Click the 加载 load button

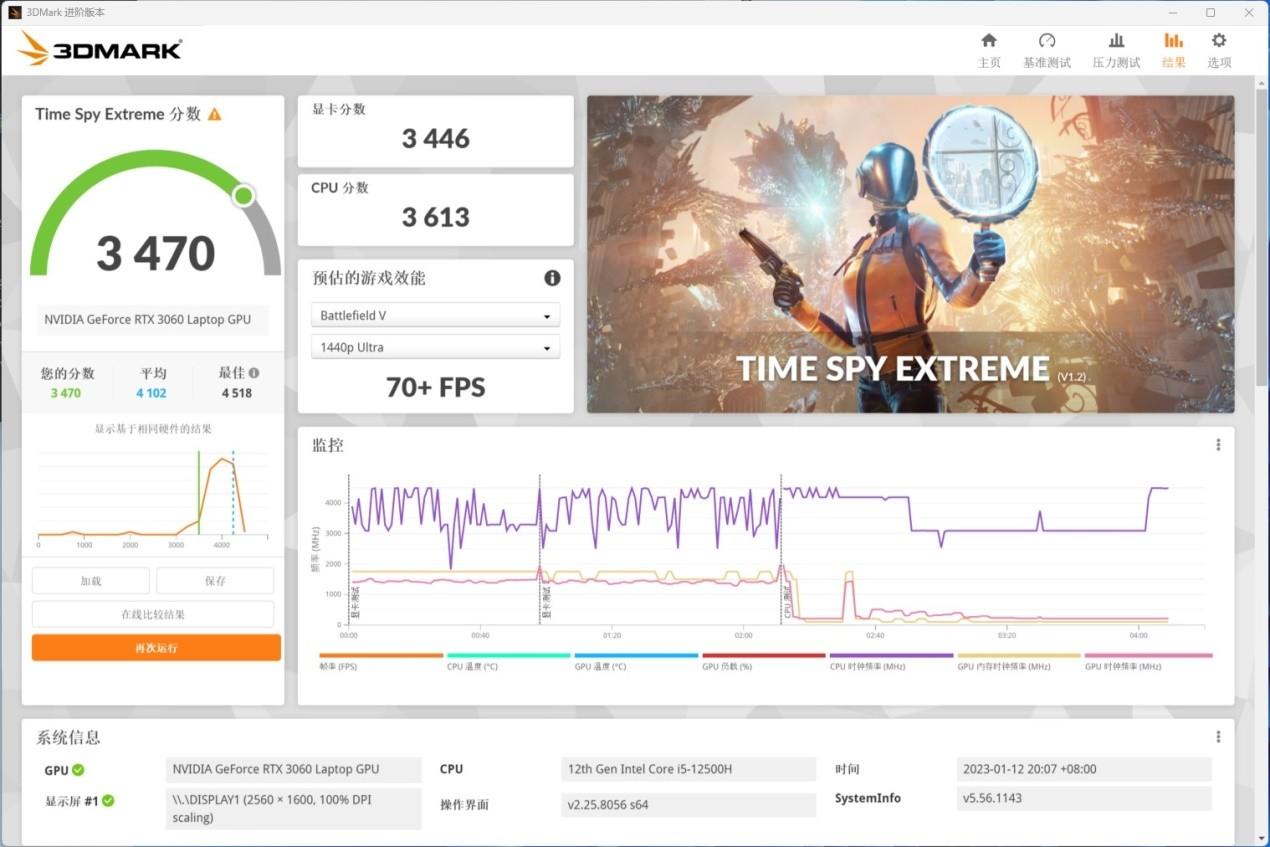tap(91, 581)
